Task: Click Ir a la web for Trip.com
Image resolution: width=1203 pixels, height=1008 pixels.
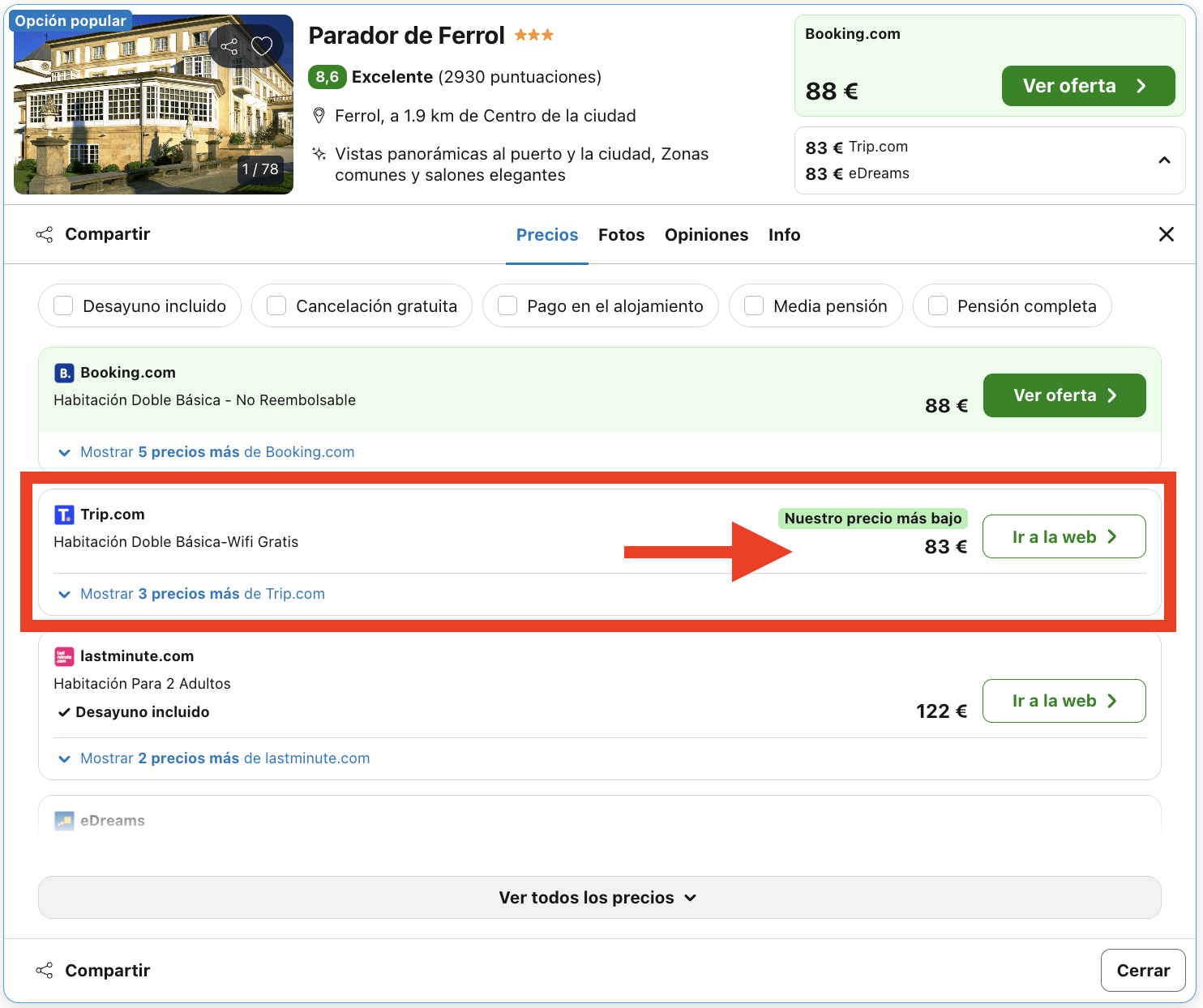Action: pyautogui.click(x=1064, y=536)
